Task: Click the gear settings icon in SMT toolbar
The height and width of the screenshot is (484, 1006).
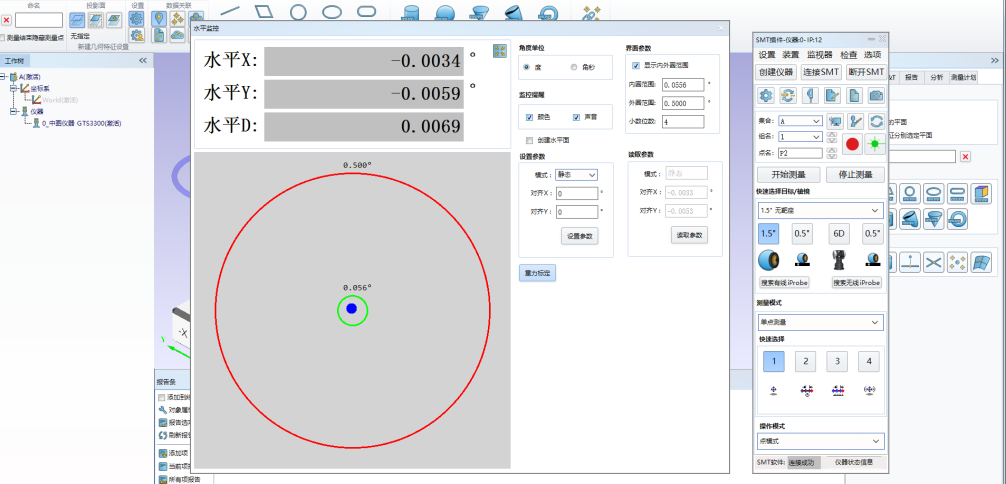Action: tap(767, 96)
